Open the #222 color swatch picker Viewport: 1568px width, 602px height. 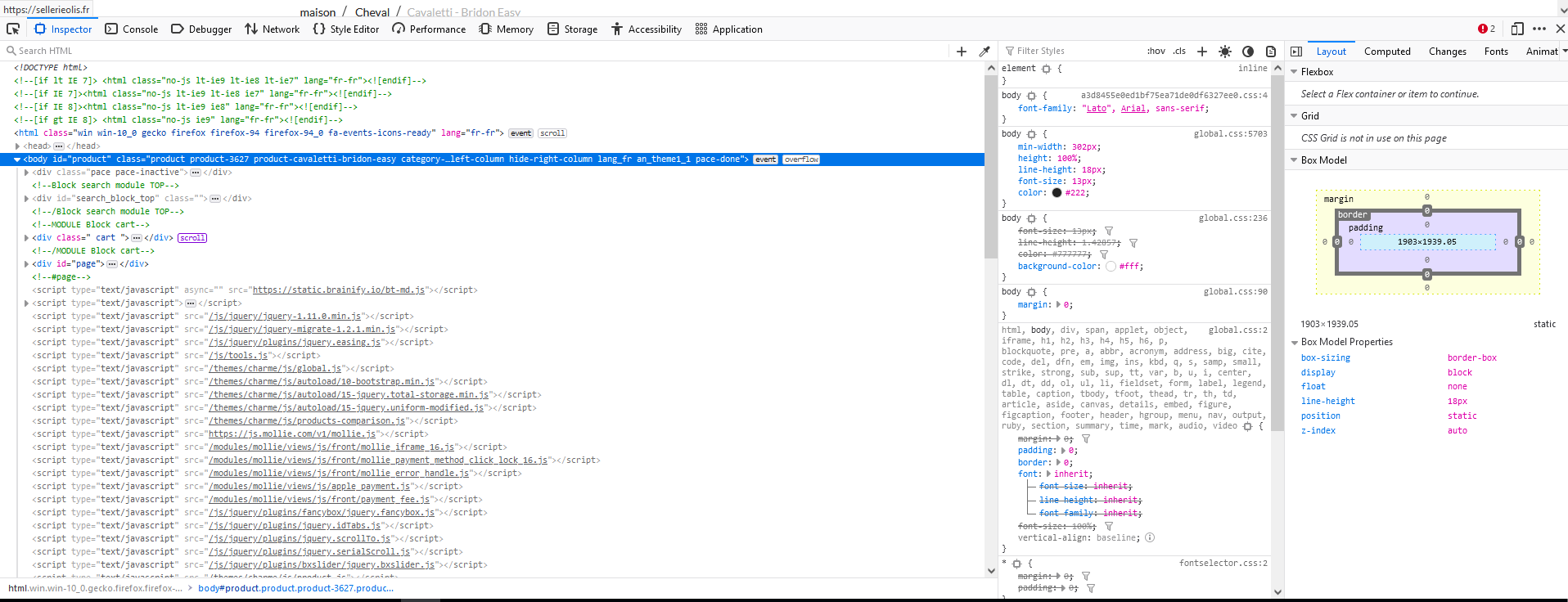(1057, 193)
